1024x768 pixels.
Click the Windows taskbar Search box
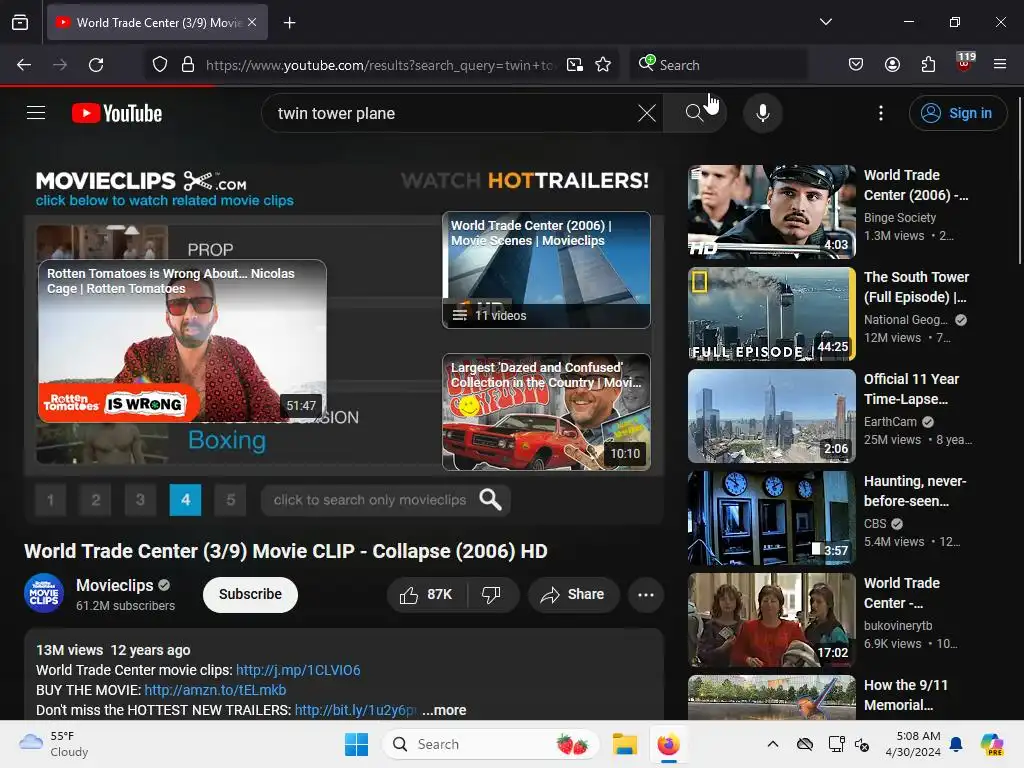coord(490,744)
